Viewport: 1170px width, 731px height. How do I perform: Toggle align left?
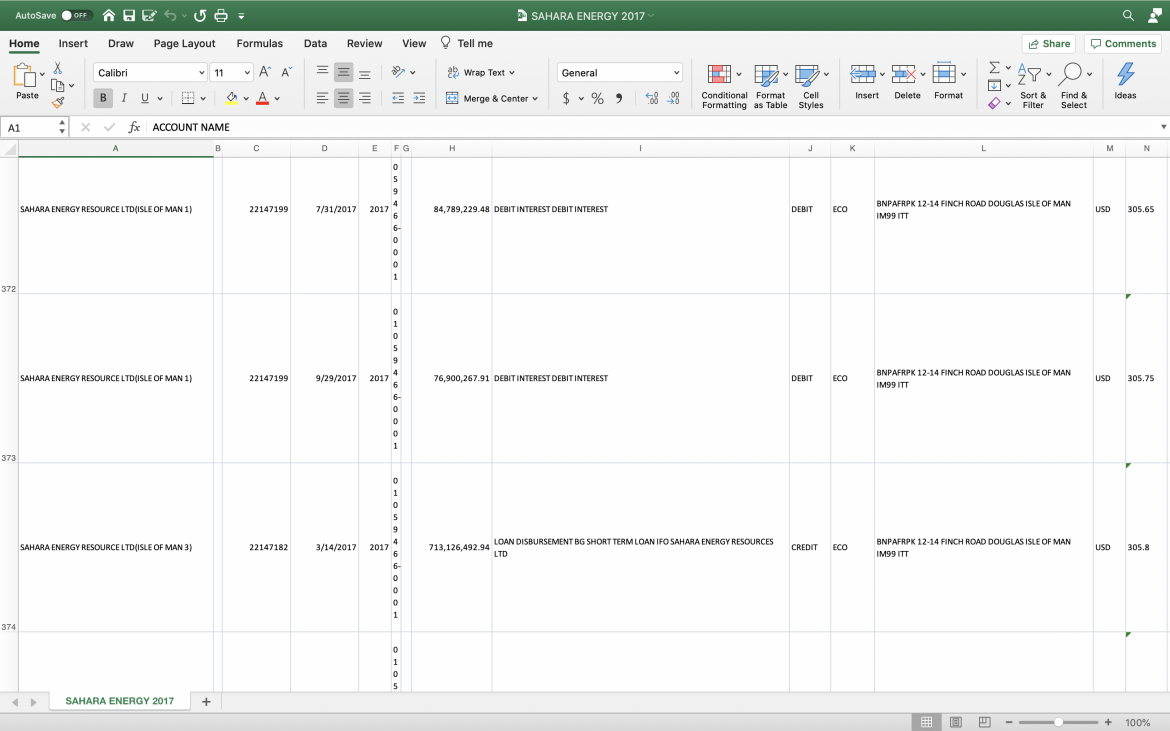click(x=322, y=98)
